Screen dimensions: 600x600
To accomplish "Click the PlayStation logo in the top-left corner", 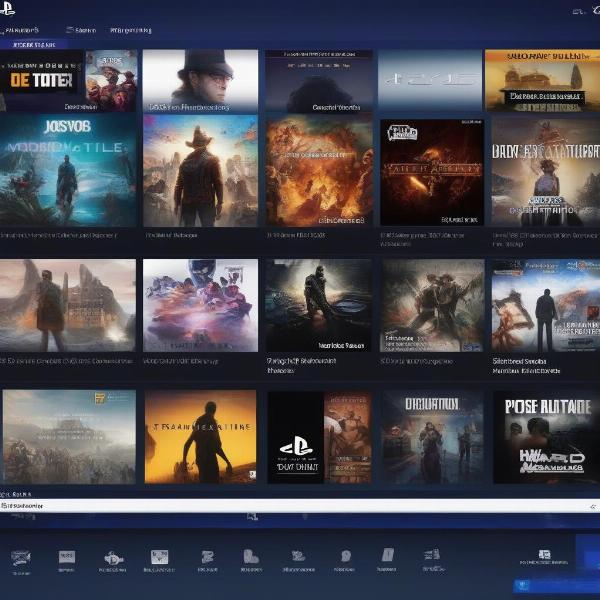I will pyautogui.click(x=7, y=8).
